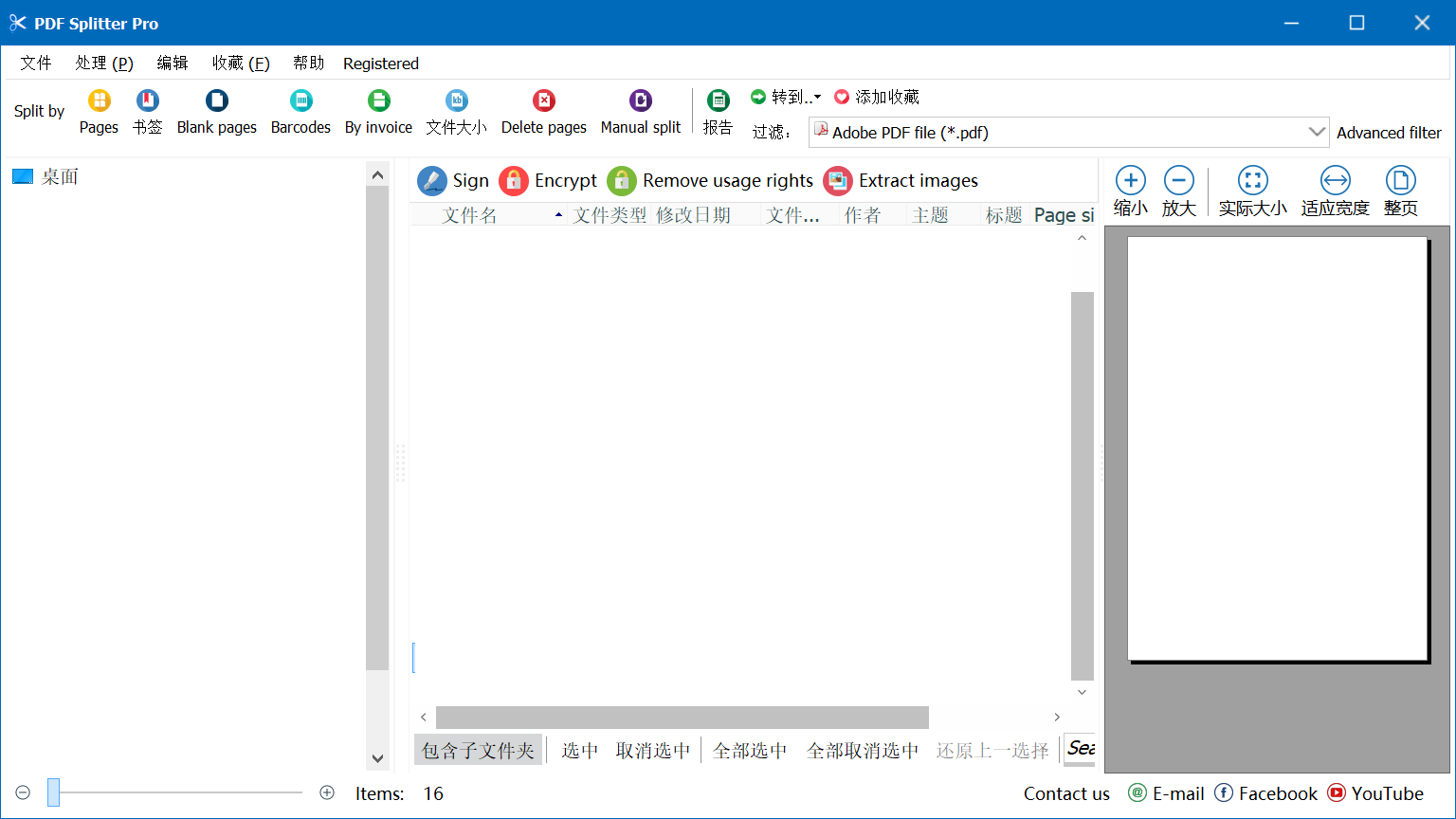Select the Pages split tool
Screen dimensions: 1456x819
[x=99, y=112]
